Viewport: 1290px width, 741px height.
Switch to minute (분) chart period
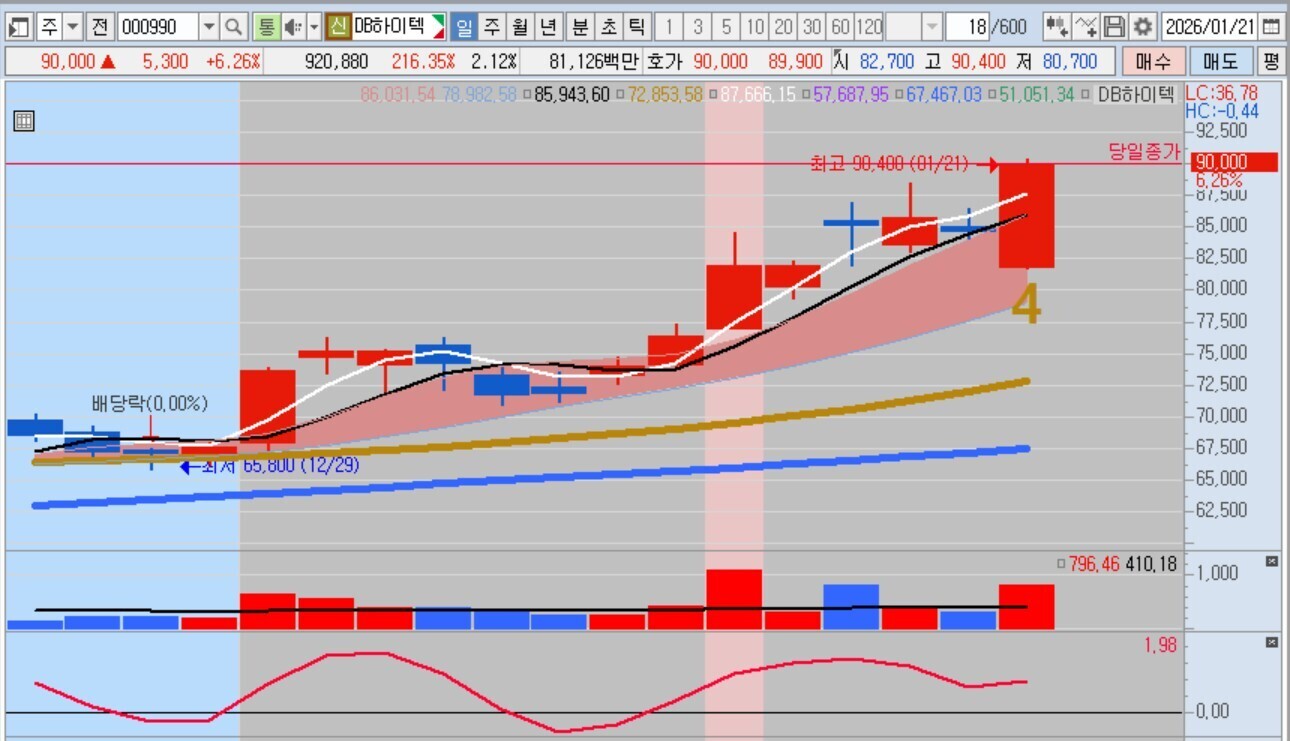pyautogui.click(x=580, y=26)
